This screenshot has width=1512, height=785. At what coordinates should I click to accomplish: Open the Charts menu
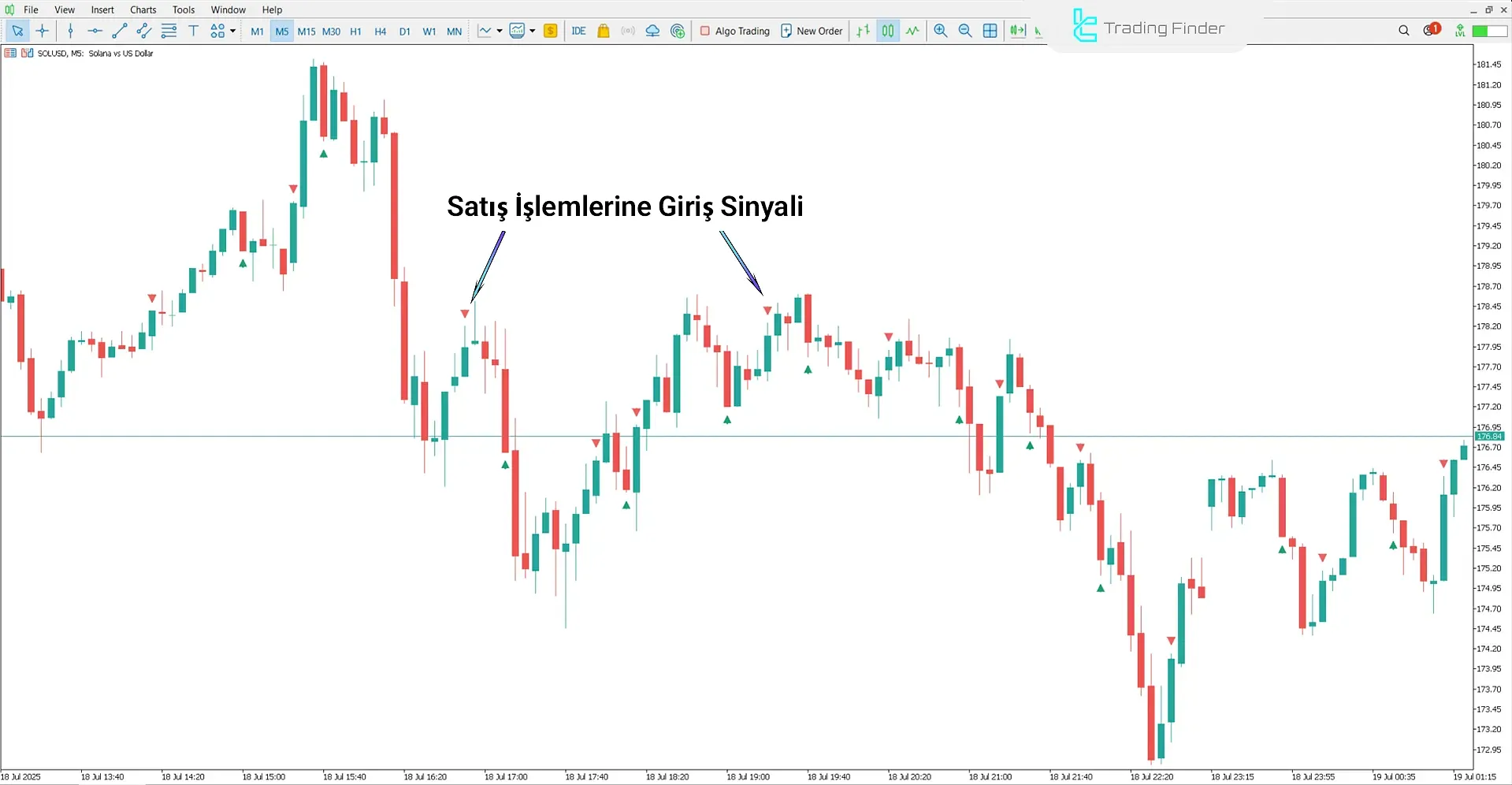pos(143,9)
